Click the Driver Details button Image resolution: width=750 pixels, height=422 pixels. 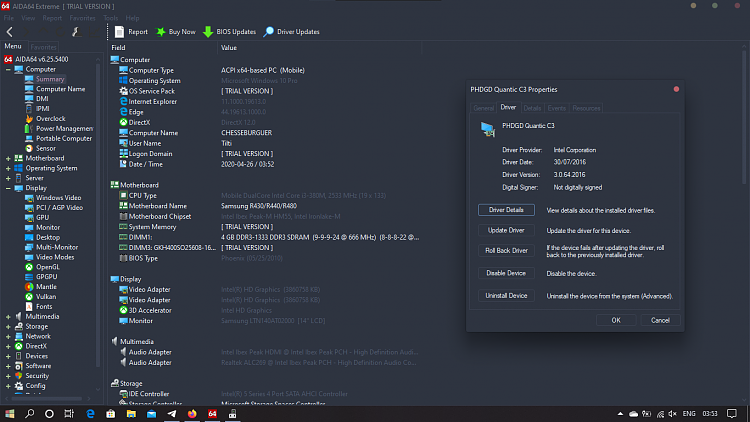pyautogui.click(x=506, y=210)
